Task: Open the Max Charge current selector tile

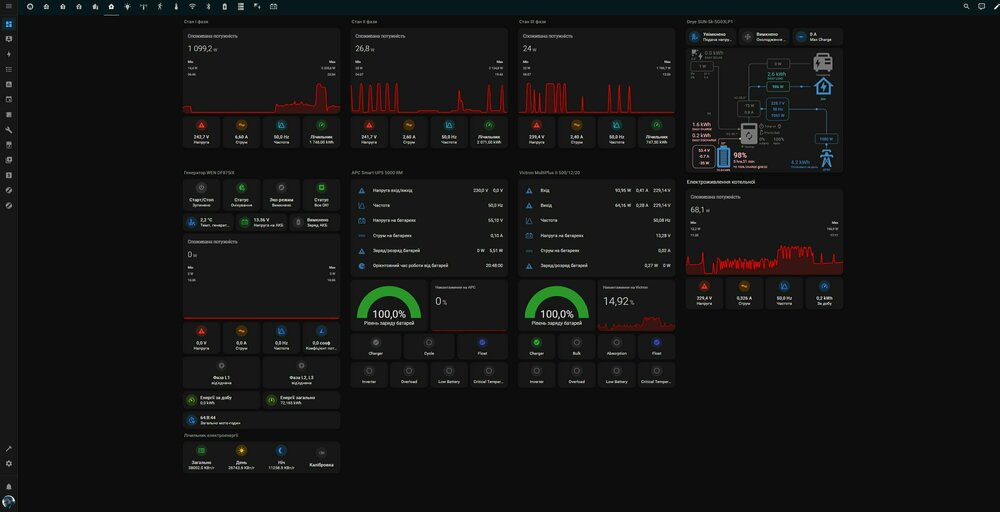Action: coord(818,36)
